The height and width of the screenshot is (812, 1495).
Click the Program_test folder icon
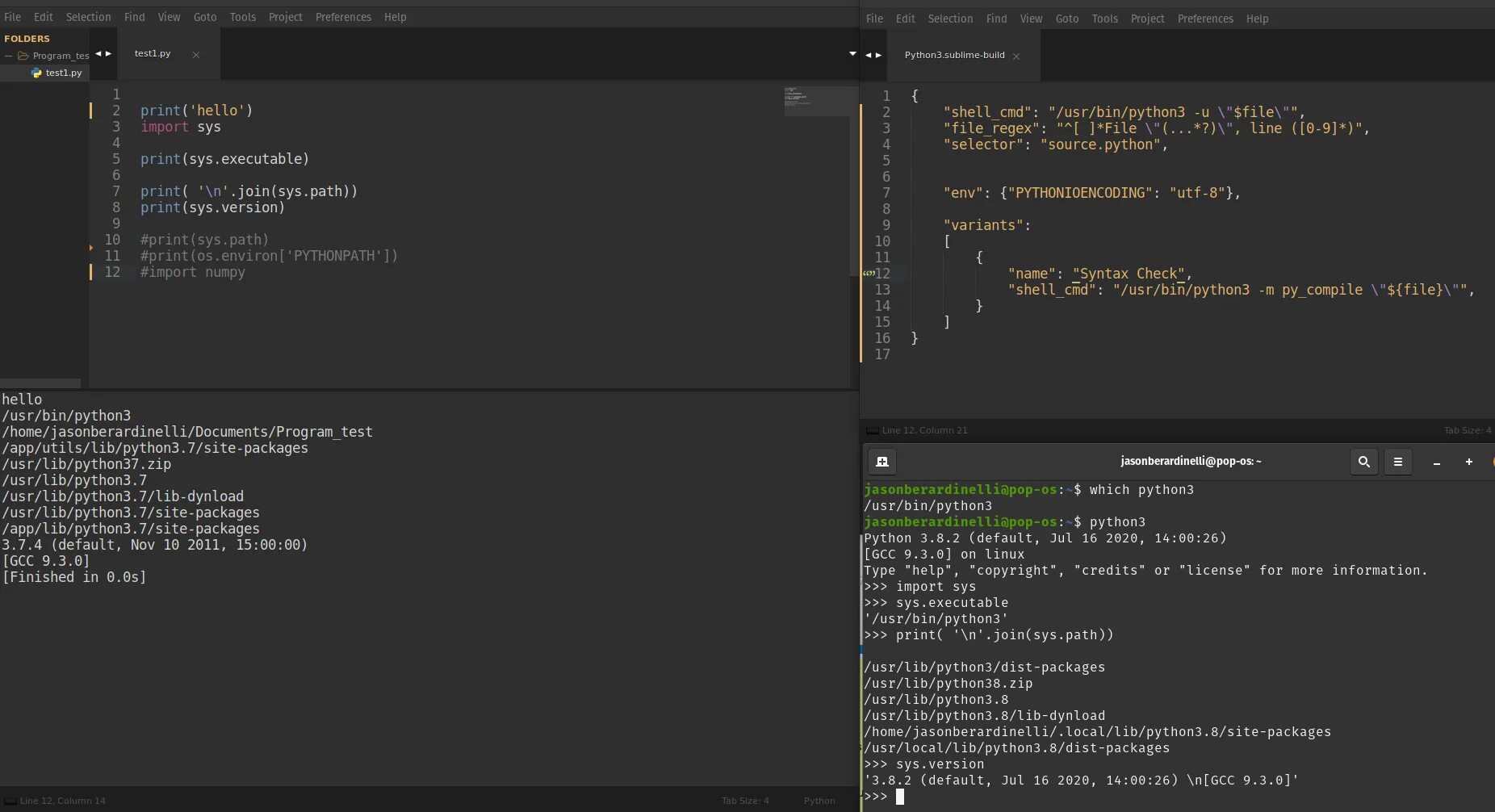23,56
